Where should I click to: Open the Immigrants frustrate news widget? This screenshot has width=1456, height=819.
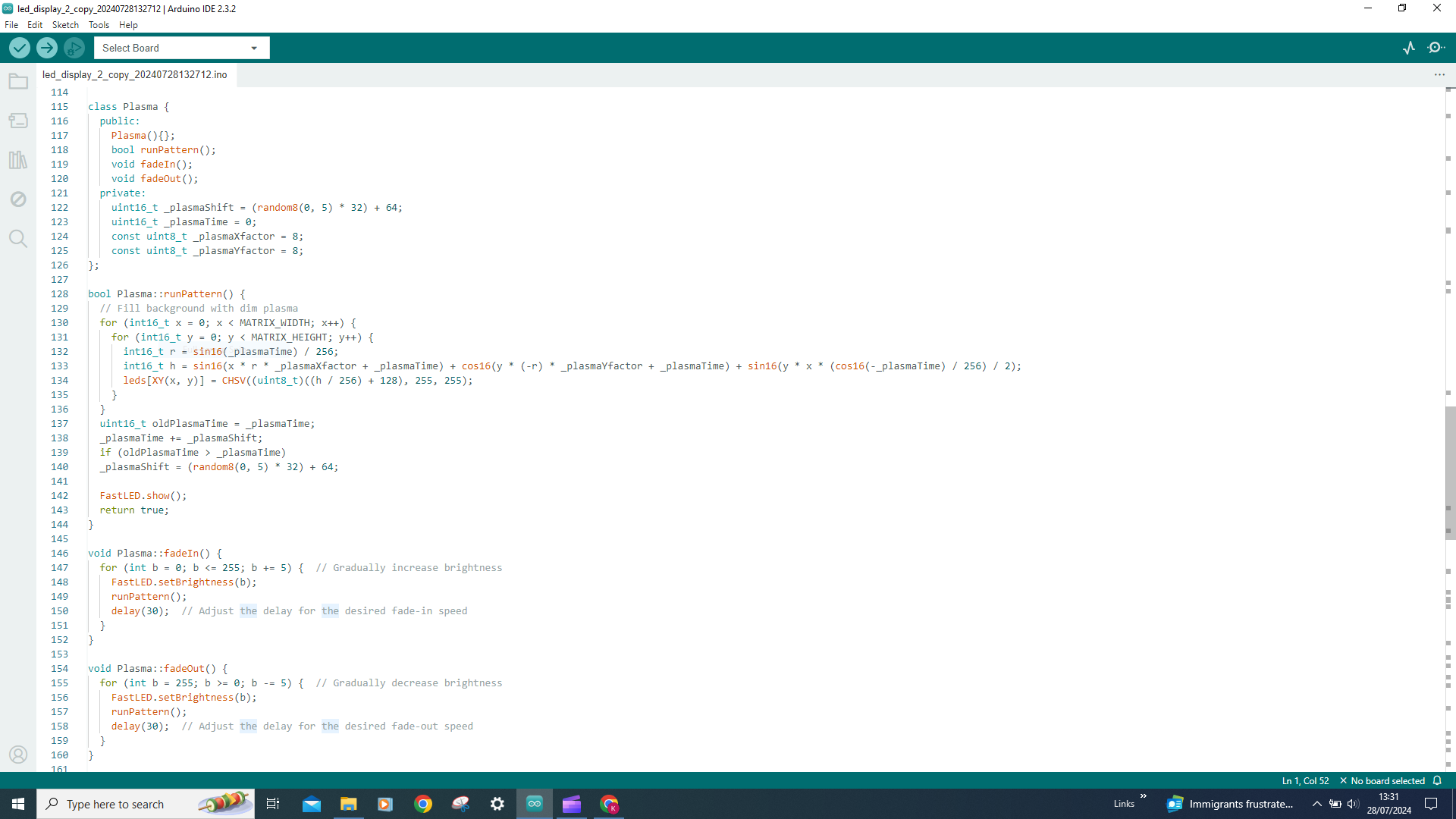pos(1230,804)
